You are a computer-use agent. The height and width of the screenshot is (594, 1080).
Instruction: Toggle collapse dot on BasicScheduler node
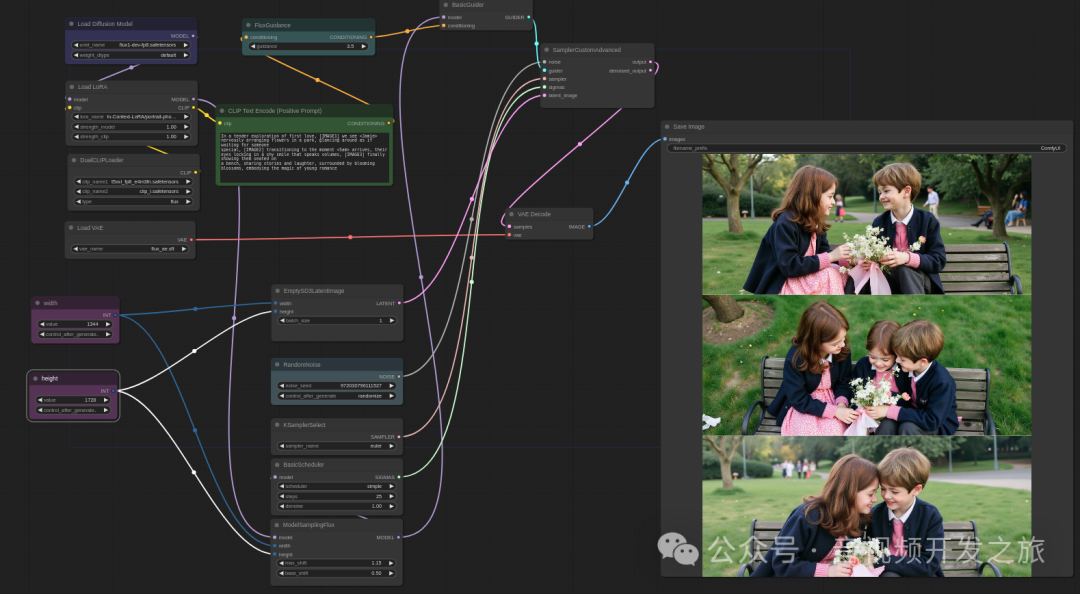click(278, 464)
